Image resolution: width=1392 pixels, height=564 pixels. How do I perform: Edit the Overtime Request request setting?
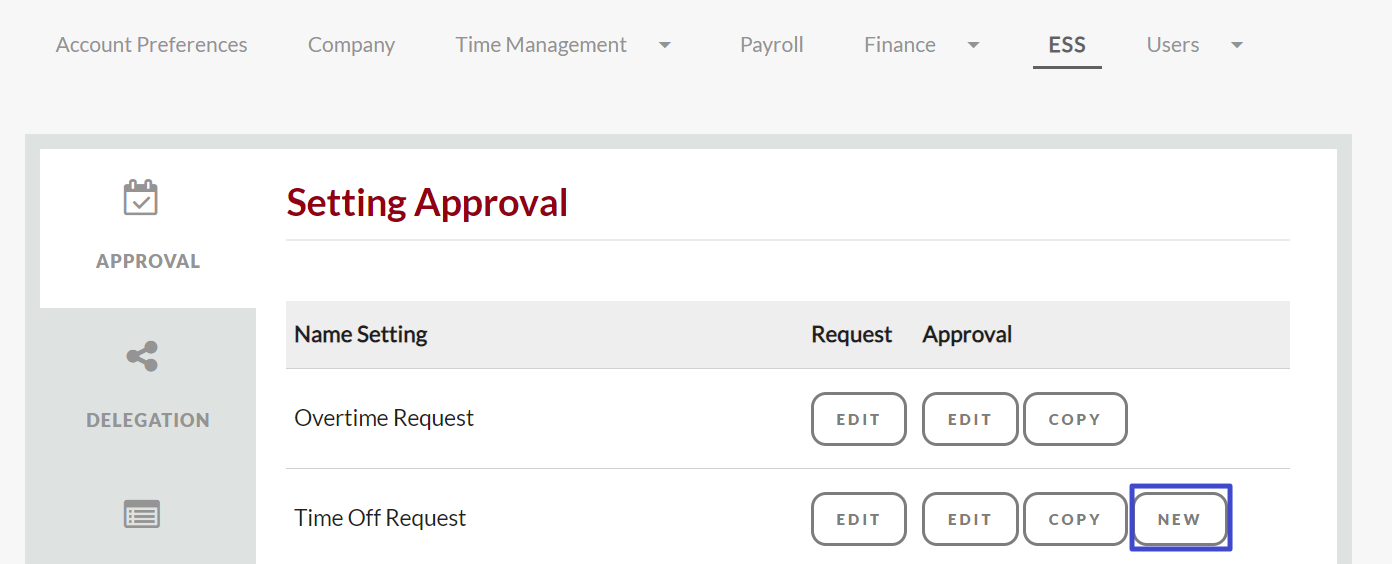[858, 419]
